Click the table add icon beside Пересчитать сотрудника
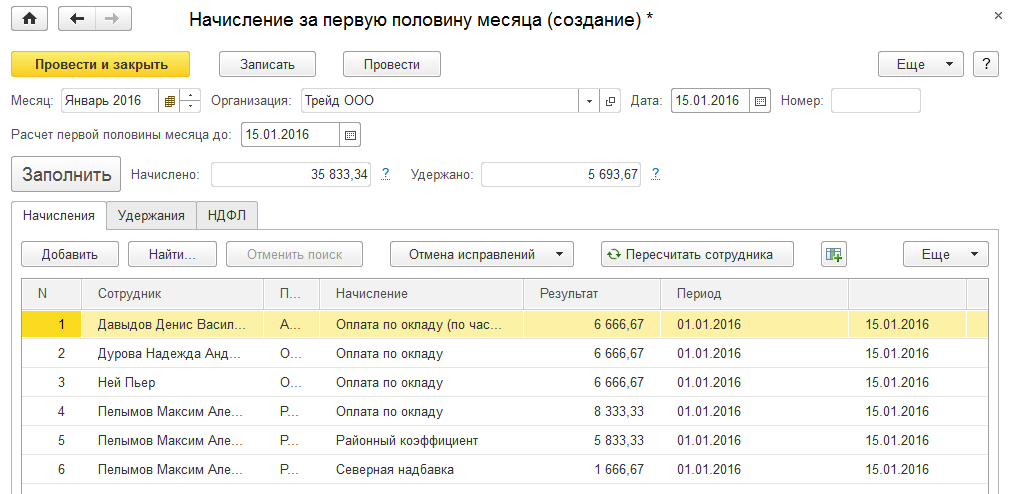The width and height of the screenshot is (1011, 494). coord(834,254)
